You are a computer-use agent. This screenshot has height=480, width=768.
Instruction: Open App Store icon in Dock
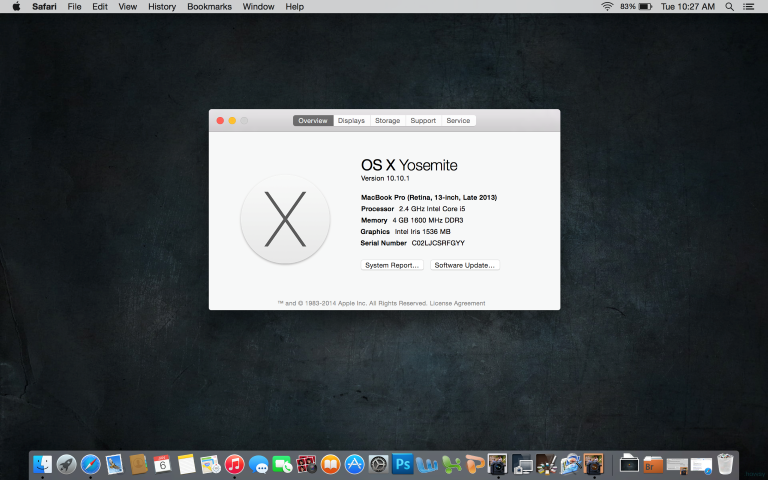click(355, 464)
